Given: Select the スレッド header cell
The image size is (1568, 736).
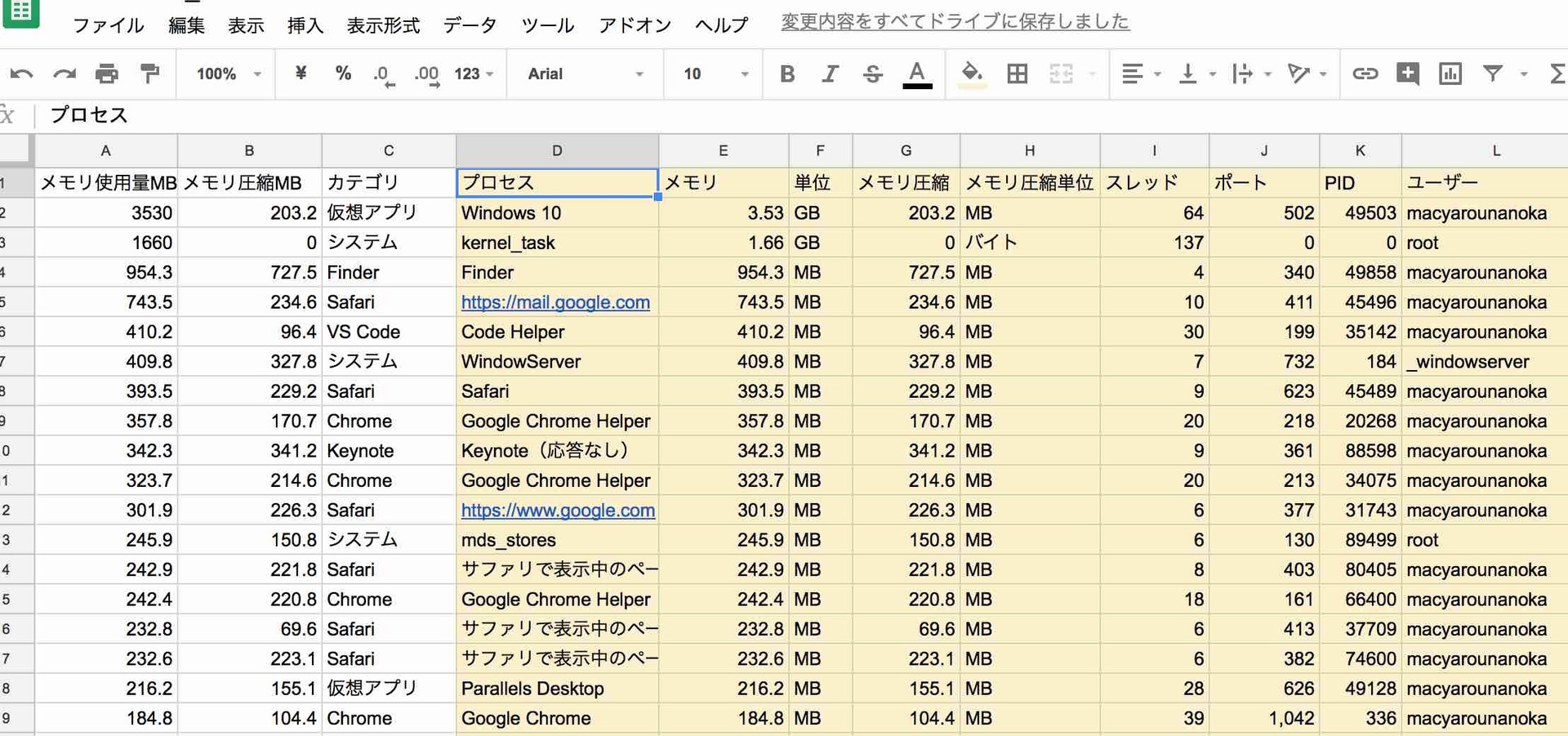Looking at the screenshot, I should [1154, 183].
